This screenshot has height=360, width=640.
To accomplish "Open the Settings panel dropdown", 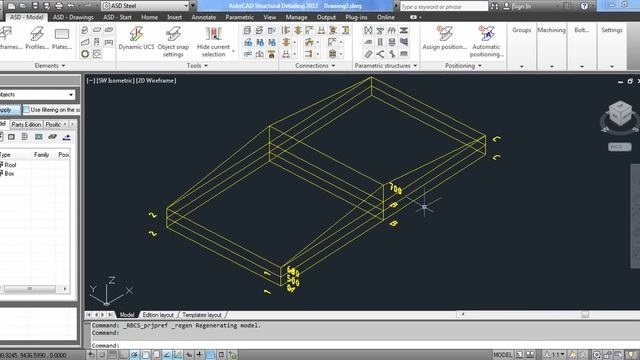I will (x=611, y=66).
